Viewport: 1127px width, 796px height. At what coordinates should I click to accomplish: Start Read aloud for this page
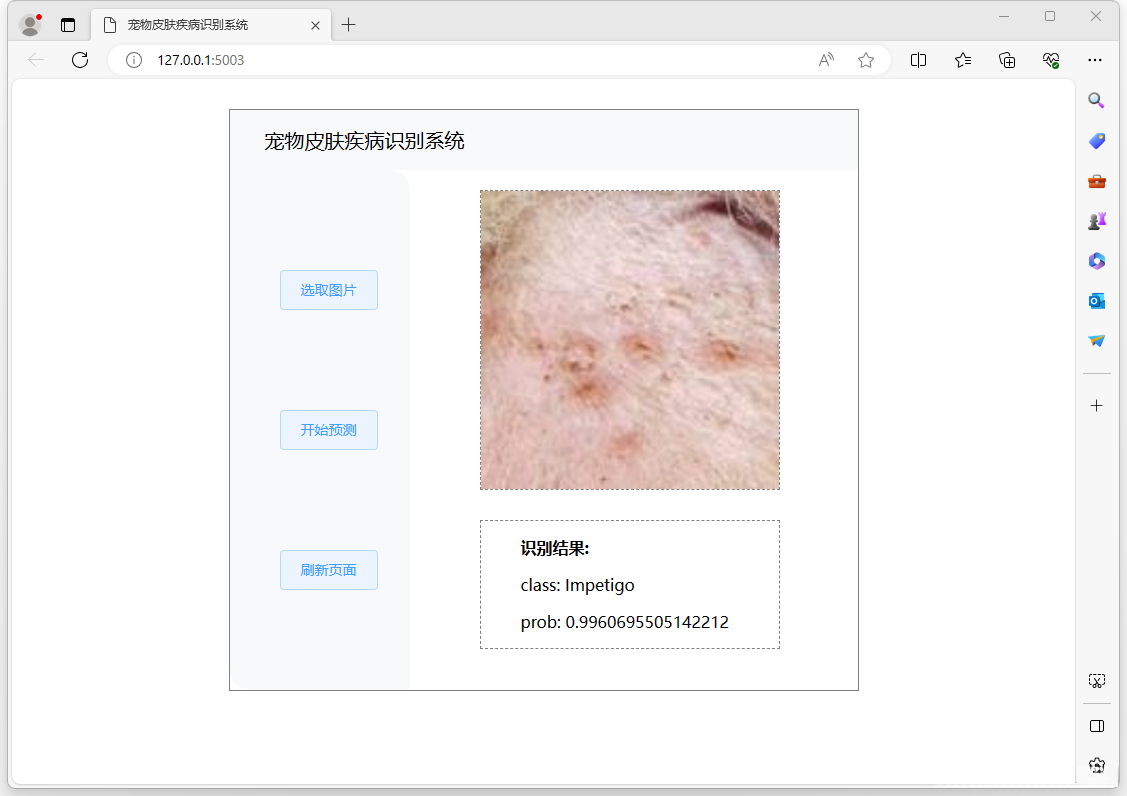pos(825,60)
